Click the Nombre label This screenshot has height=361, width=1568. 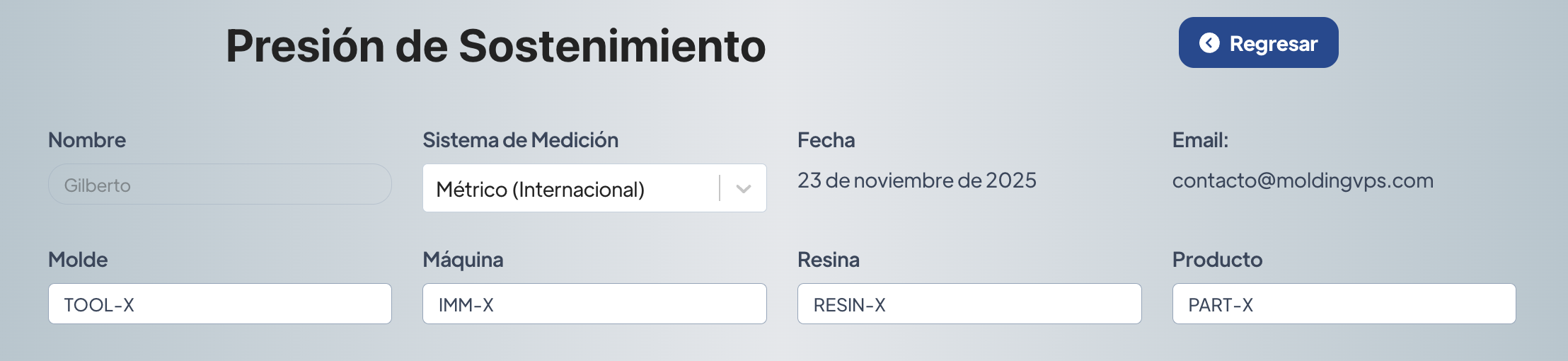point(87,140)
